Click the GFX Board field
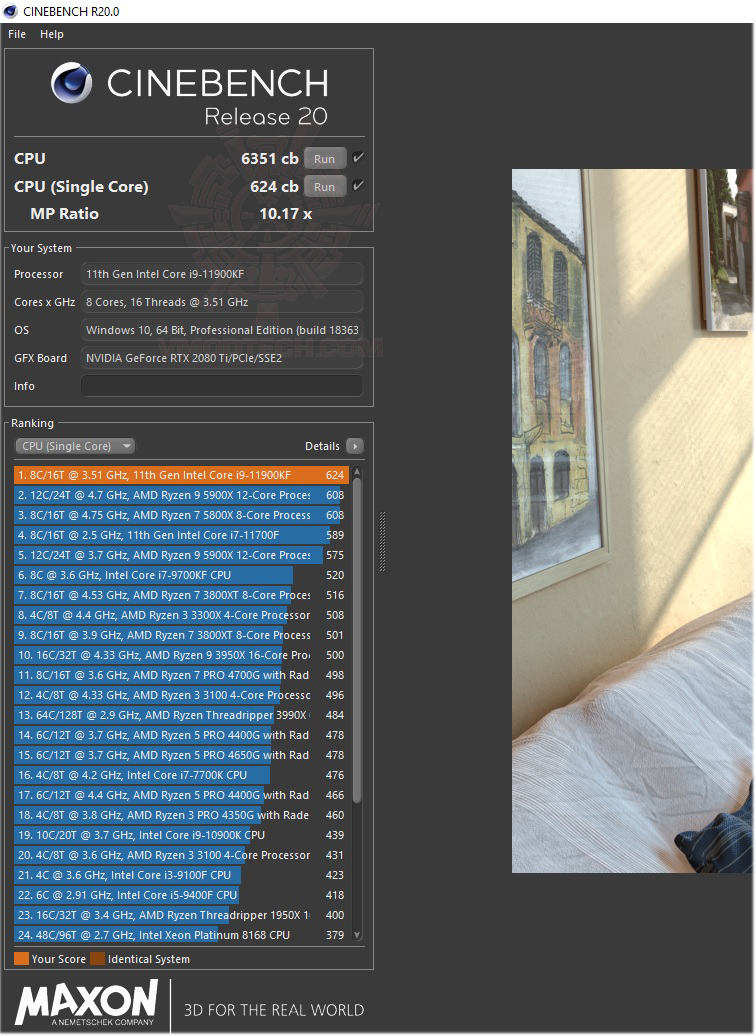Screen dimensions: 756x1036 click(221, 358)
